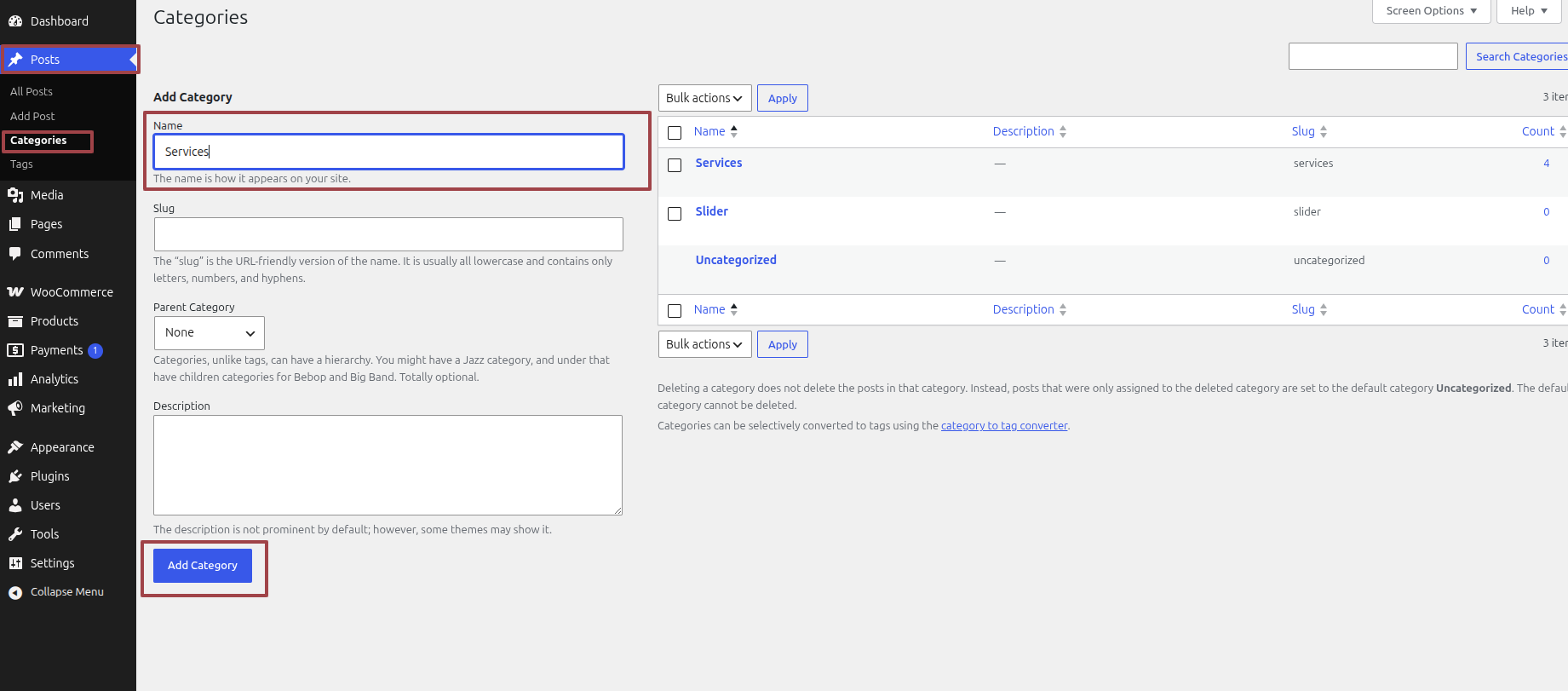Click the Slug input field
Viewport: 1568px width, 691px height.
tap(388, 234)
